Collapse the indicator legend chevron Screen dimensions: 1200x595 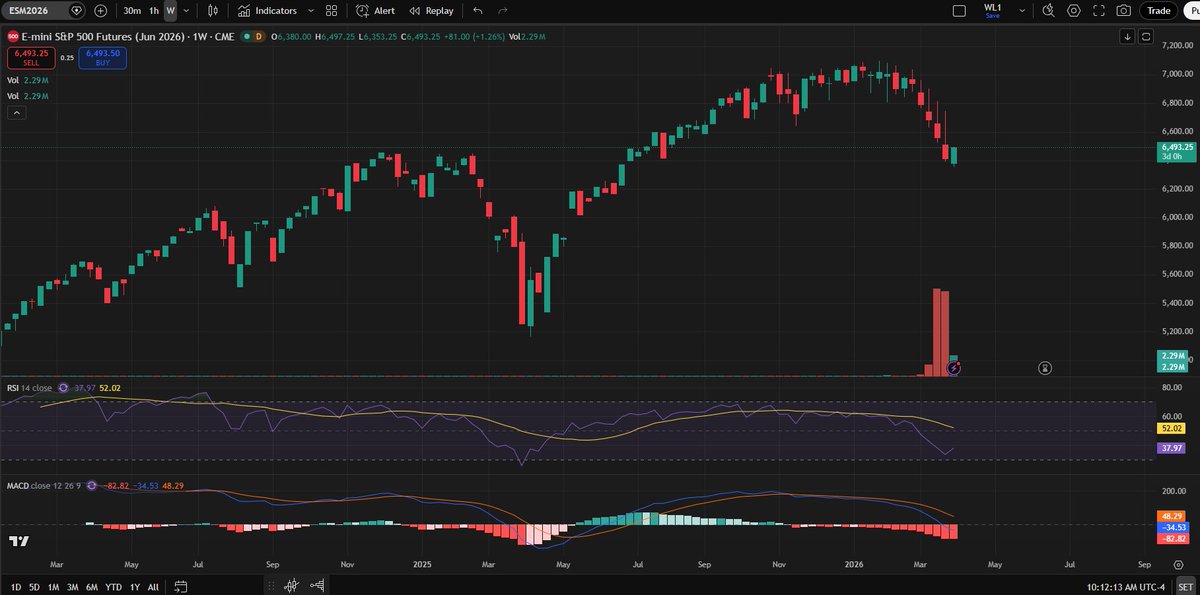(16, 113)
